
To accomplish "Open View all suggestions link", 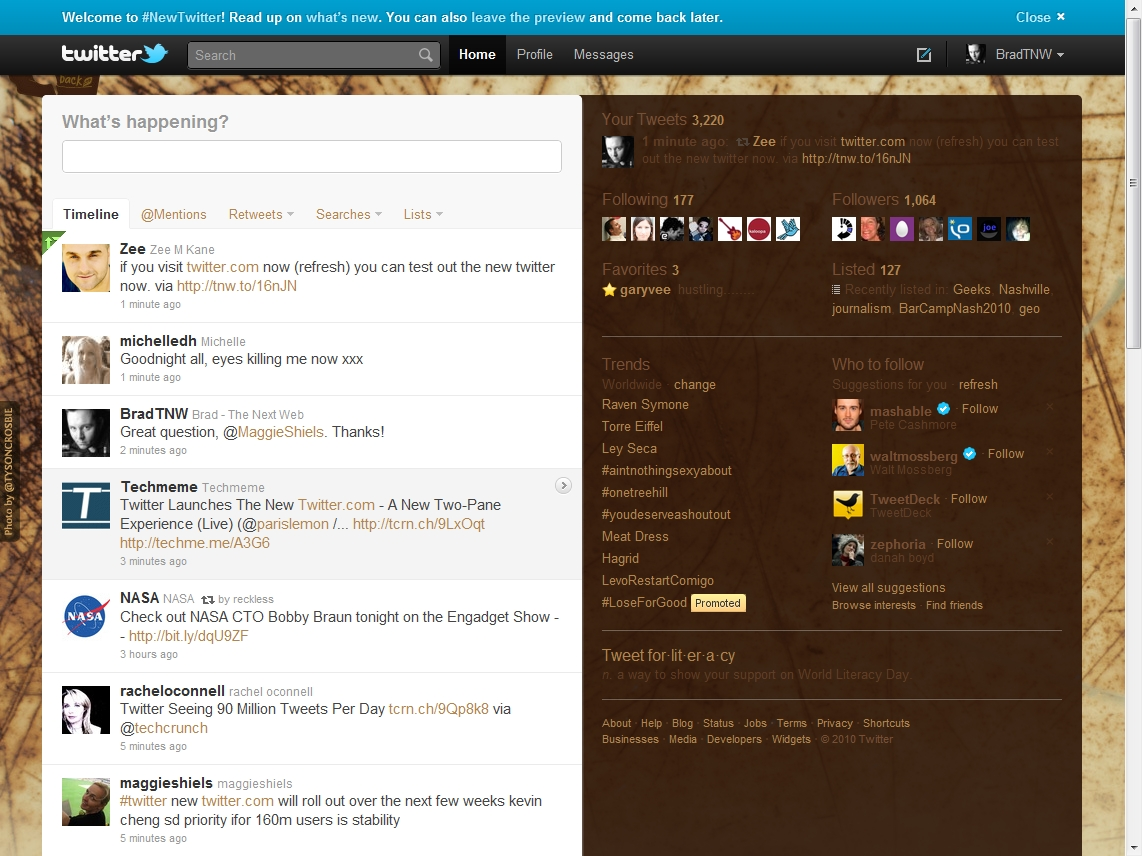I will (x=889, y=588).
